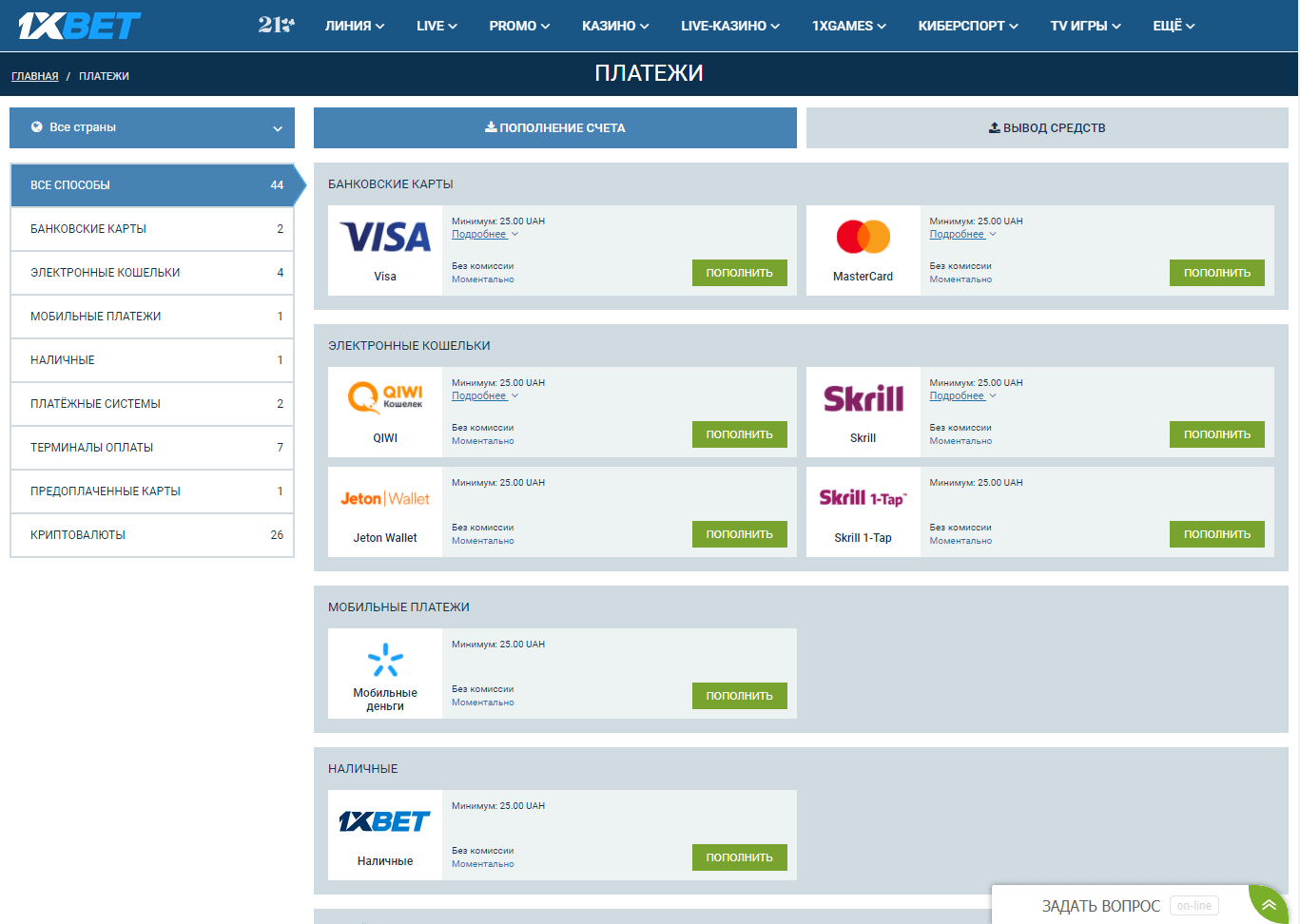Go to ГЛАВНАЯ breadcrumb link

pyautogui.click(x=35, y=76)
